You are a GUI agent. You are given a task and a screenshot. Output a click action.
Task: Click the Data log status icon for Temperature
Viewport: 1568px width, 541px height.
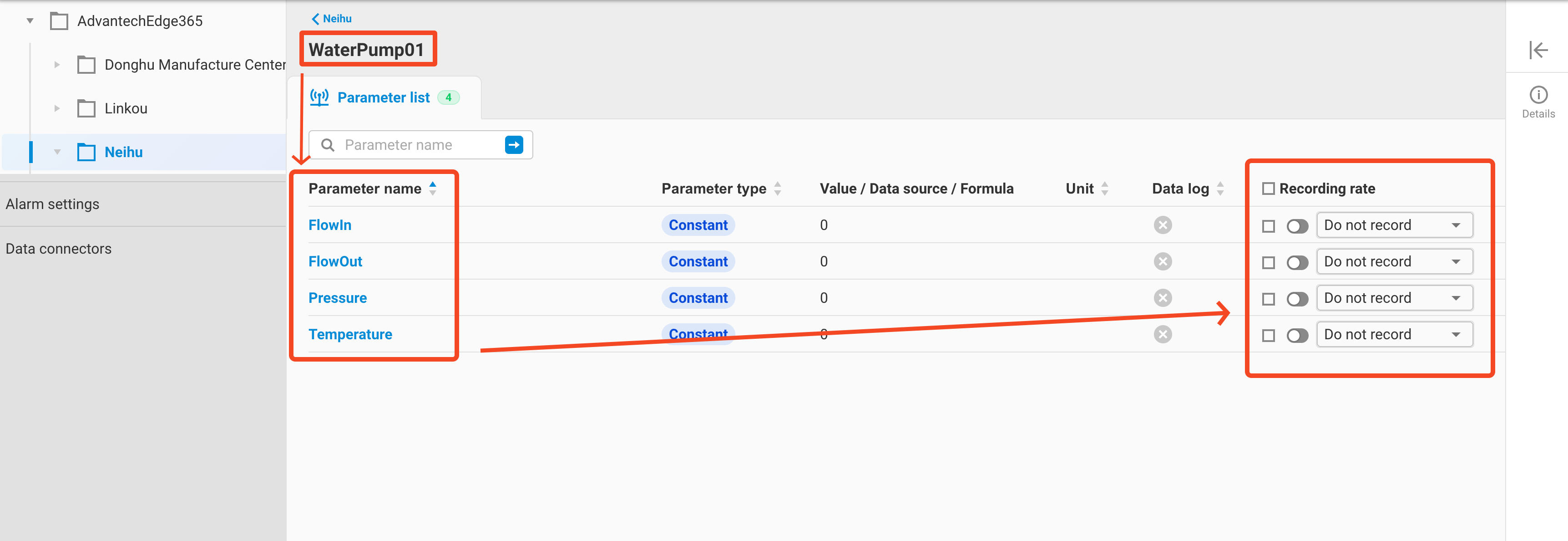tap(1162, 334)
